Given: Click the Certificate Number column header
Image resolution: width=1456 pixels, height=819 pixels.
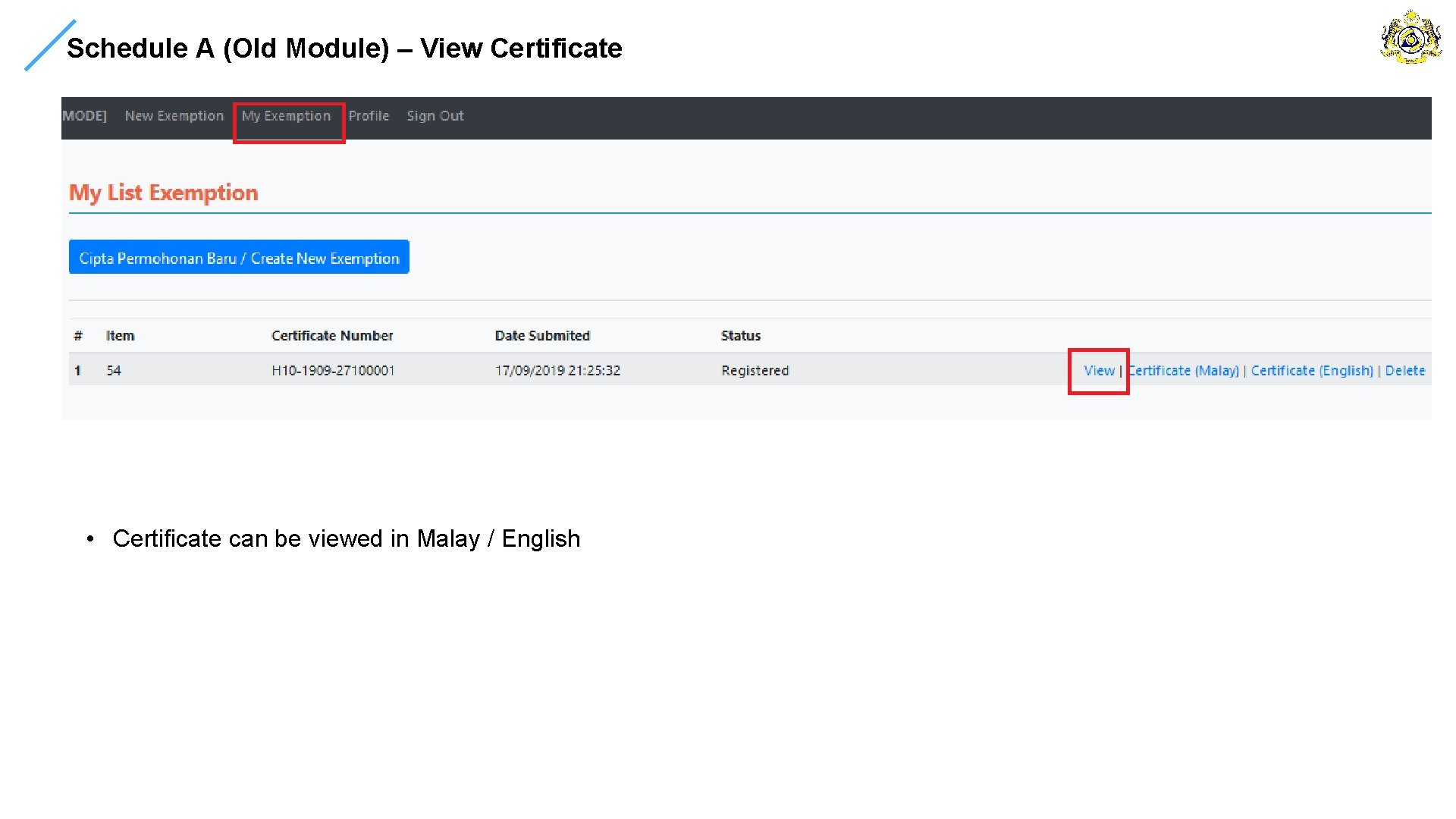Looking at the screenshot, I should click(332, 336).
